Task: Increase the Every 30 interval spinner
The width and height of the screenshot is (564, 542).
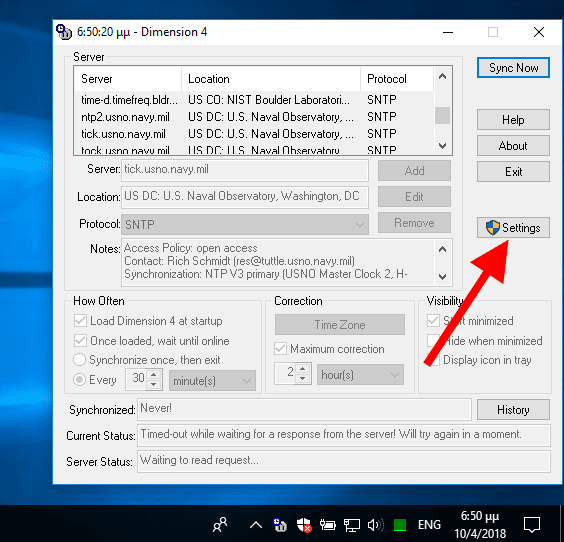Action: 154,375
